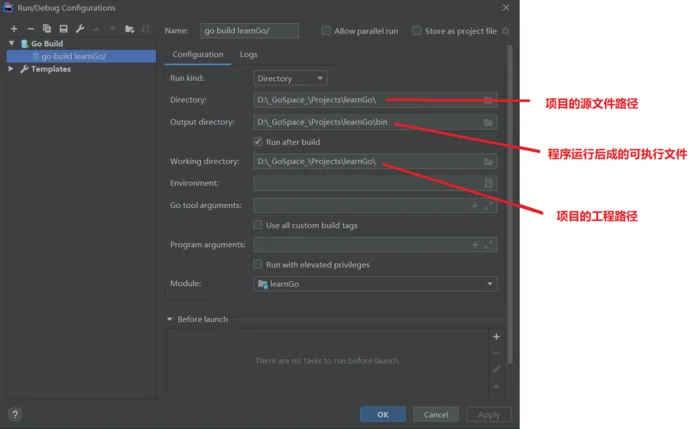Open the Module learnGo dropdown
Image resolution: width=700 pixels, height=429 pixels.
click(375, 284)
